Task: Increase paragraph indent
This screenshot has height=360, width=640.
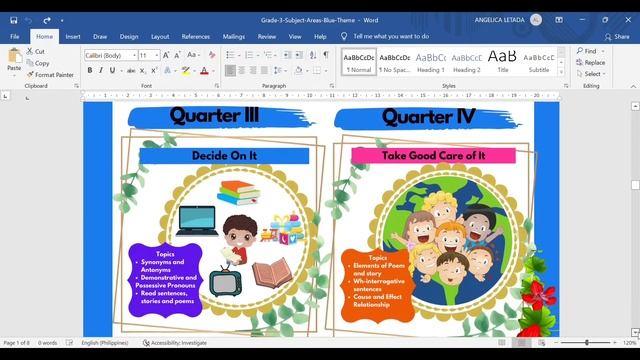Action: click(299, 55)
